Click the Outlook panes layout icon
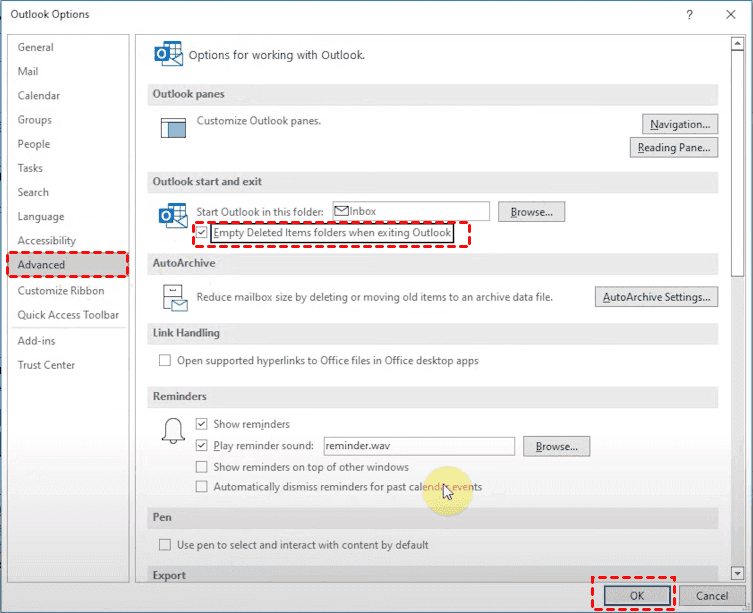The width and height of the screenshot is (753, 613). click(x=173, y=128)
